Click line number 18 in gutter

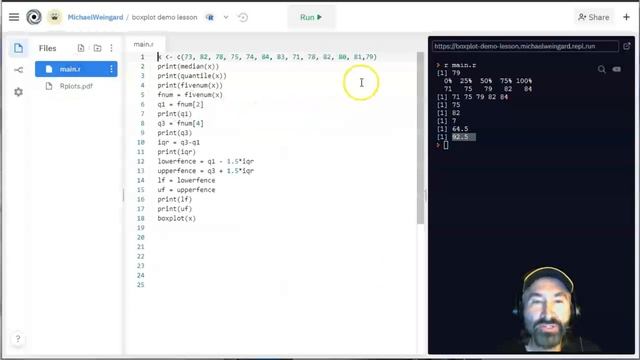click(141, 218)
